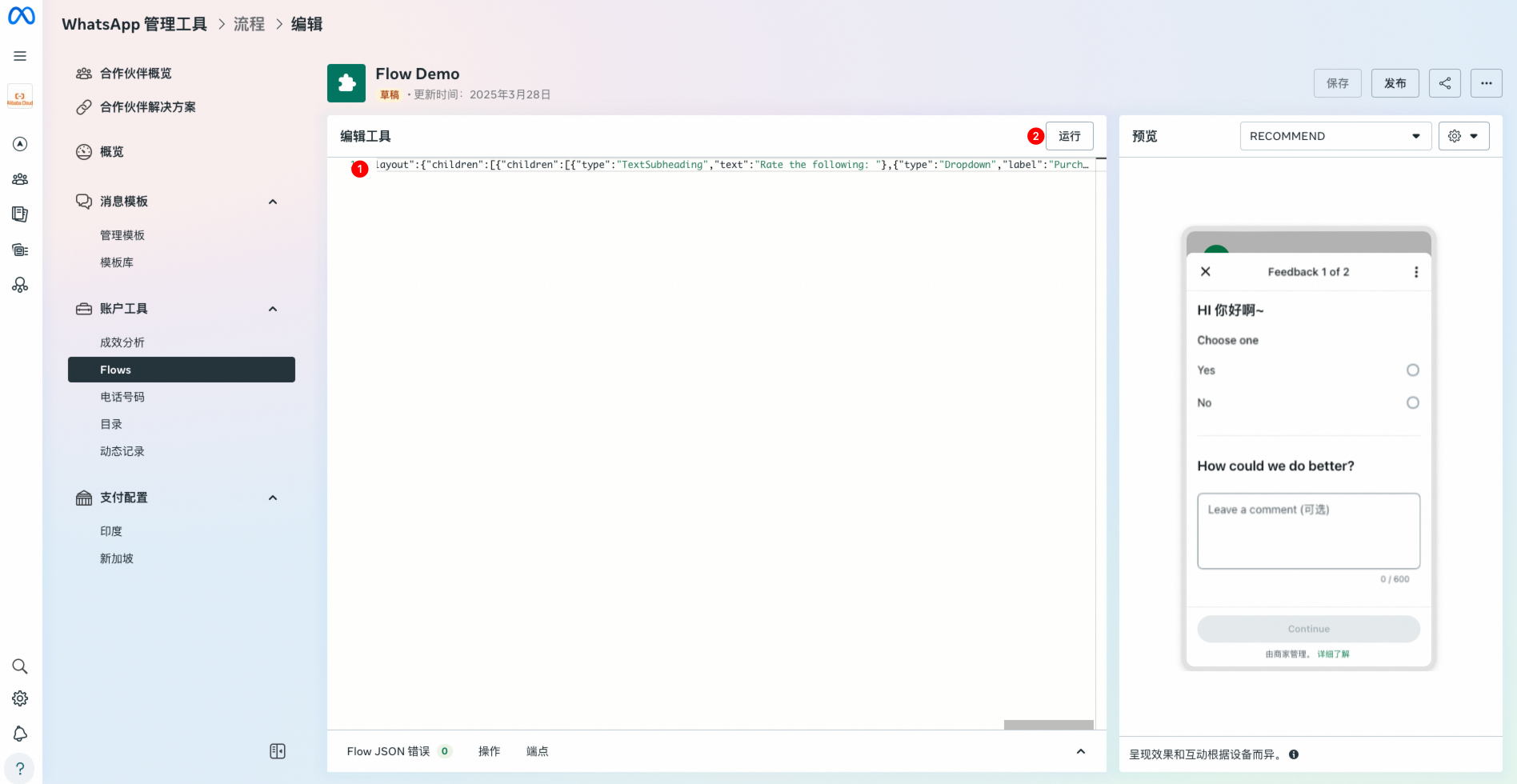
Task: Open the 概览 overview page
Action: pyautogui.click(x=112, y=152)
